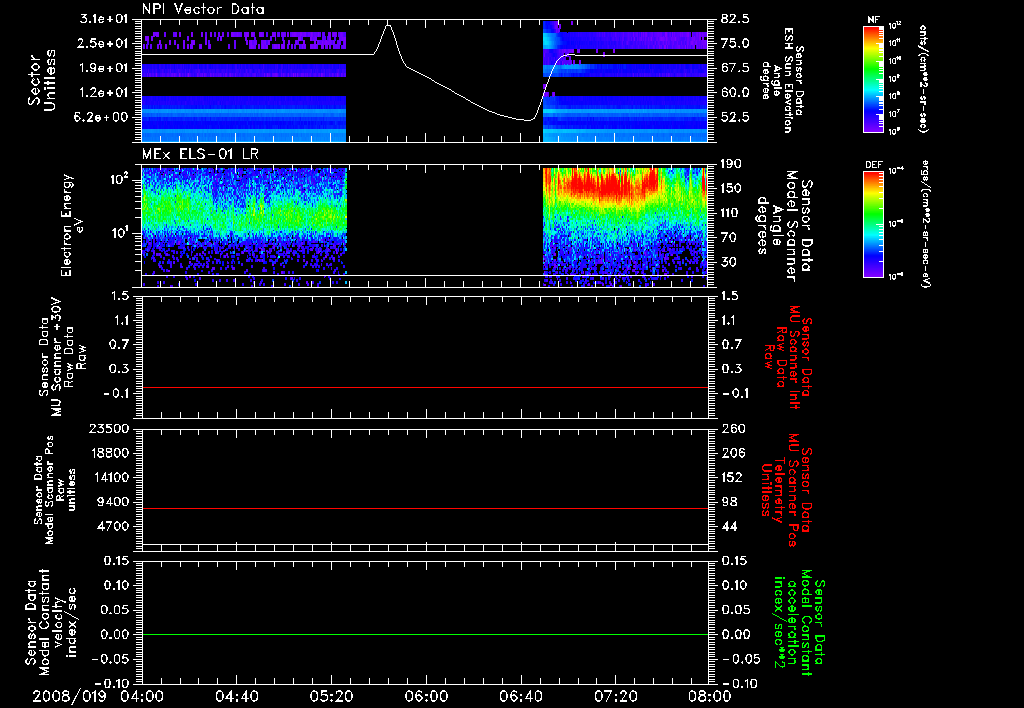Click the '14100' scanner position tick label
Screen dimensions: 1024x708
pyautogui.click(x=110, y=477)
